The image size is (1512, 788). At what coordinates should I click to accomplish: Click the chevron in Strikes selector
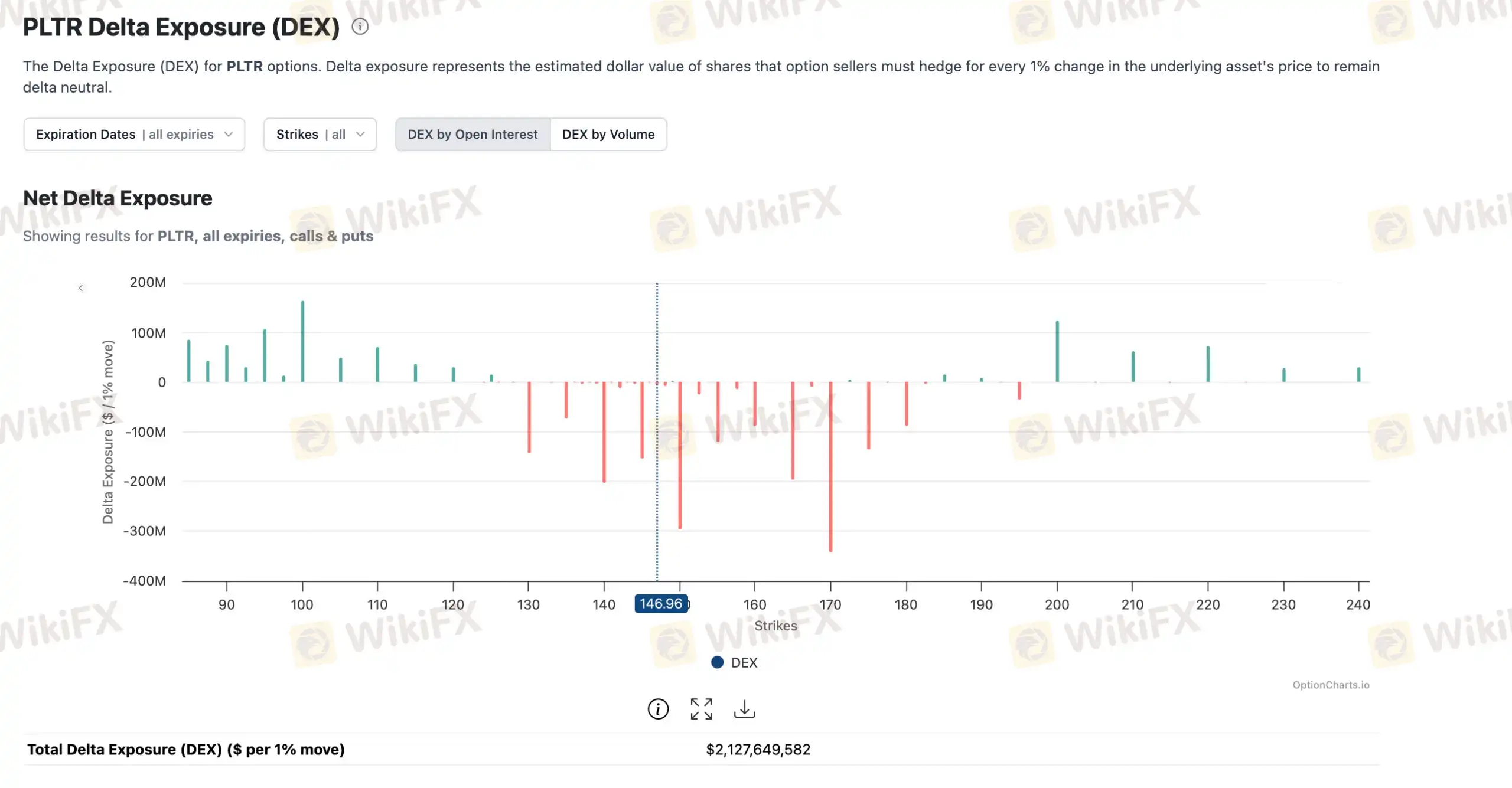pyautogui.click(x=360, y=135)
